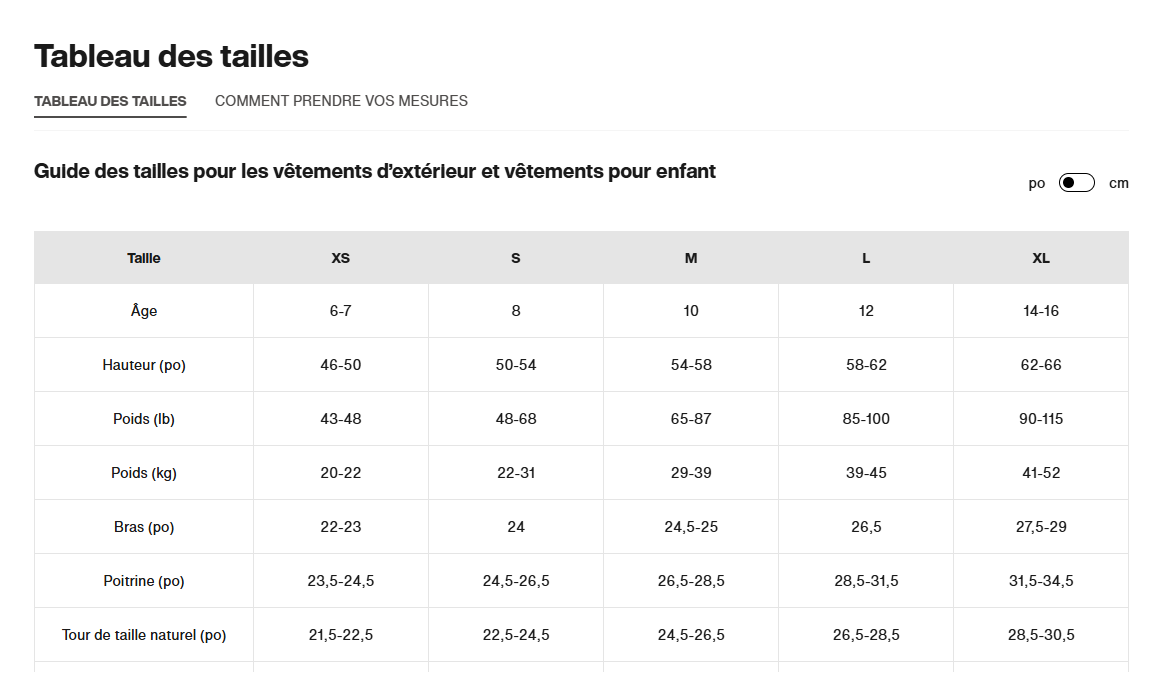Screen dimensions: 1170x677
Task: Click the size guide heading for children's outerwear
Action: (x=375, y=171)
